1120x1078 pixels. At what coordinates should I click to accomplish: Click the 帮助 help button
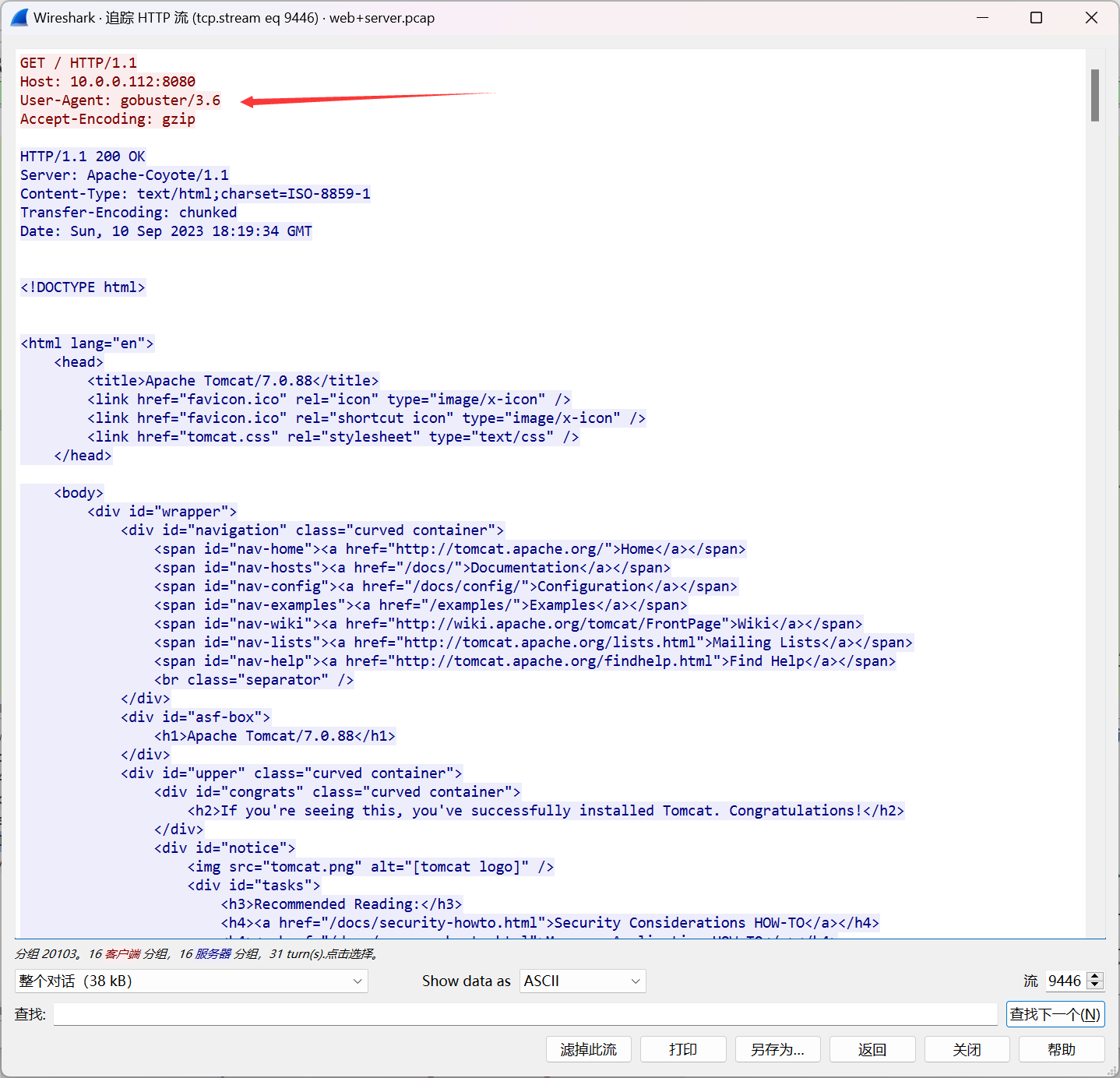pyautogui.click(x=1062, y=1049)
